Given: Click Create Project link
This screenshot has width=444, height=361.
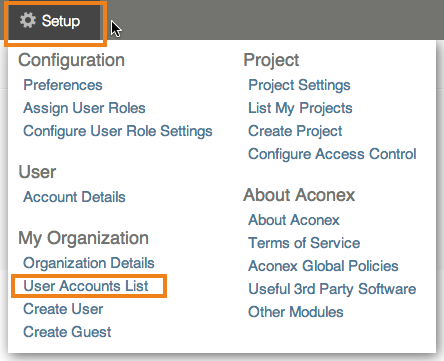Looking at the screenshot, I should tap(295, 131).
